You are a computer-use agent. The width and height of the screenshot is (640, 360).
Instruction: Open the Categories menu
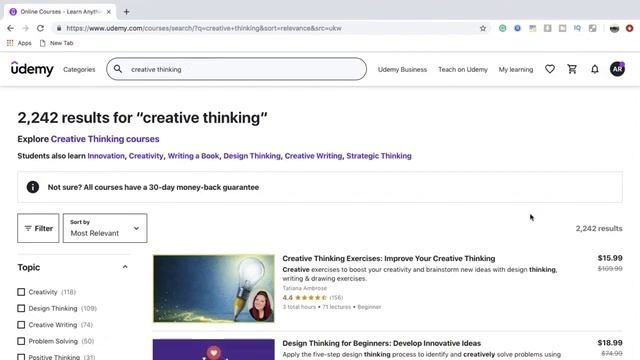pos(79,69)
